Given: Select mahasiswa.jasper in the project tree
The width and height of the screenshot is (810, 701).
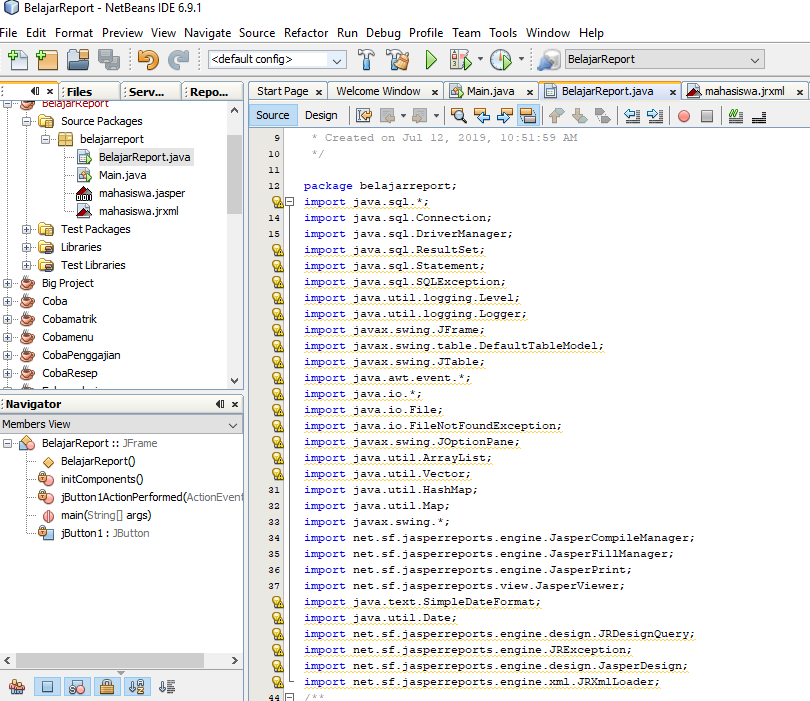Looking at the screenshot, I should point(142,194).
